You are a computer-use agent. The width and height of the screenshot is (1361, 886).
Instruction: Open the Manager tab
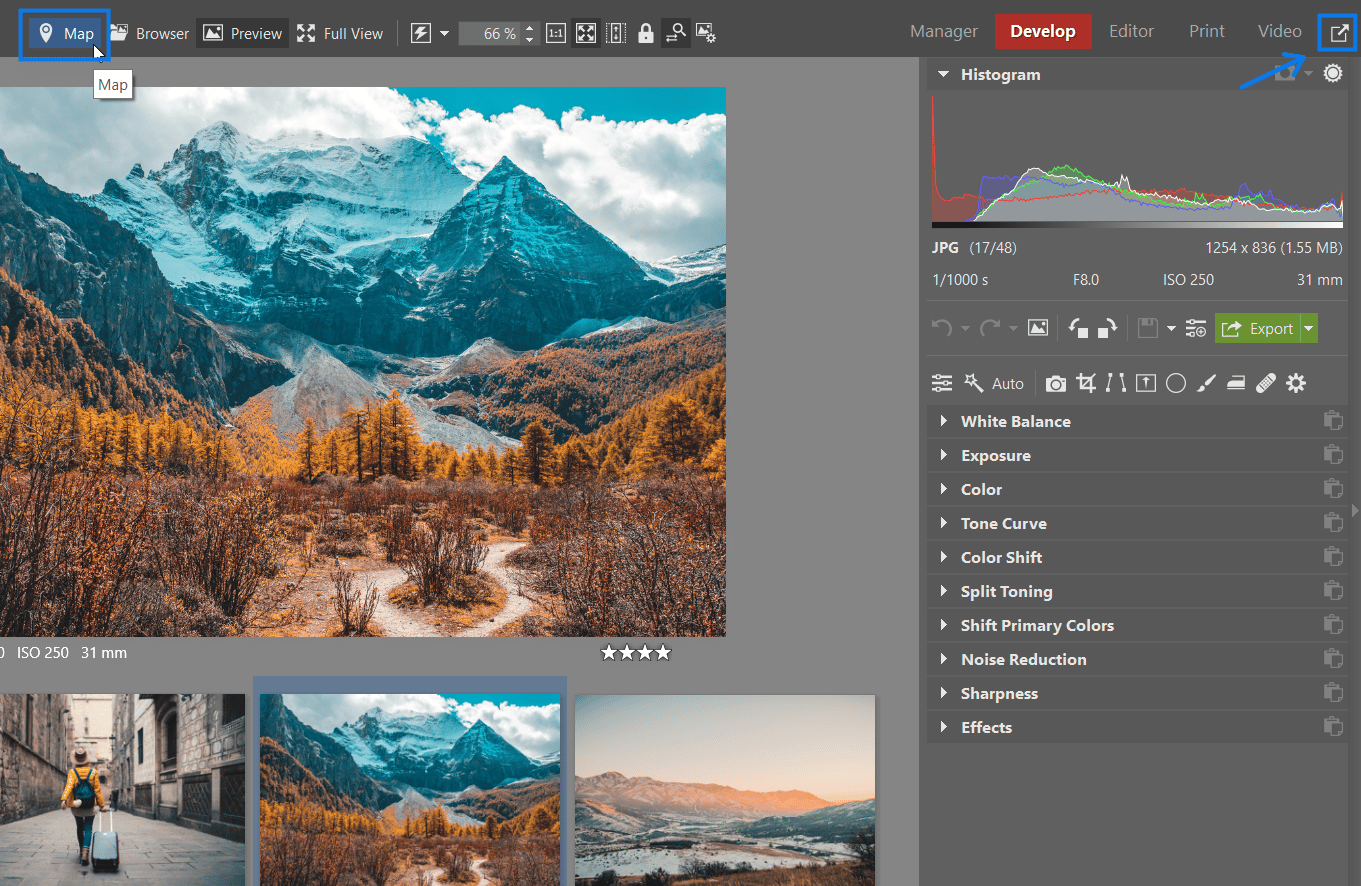943,32
